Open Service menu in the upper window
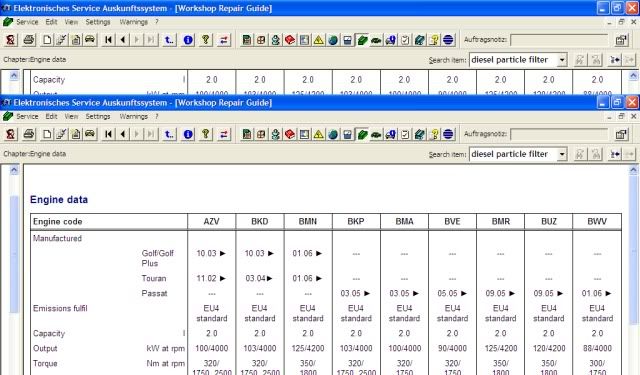 [27, 22]
